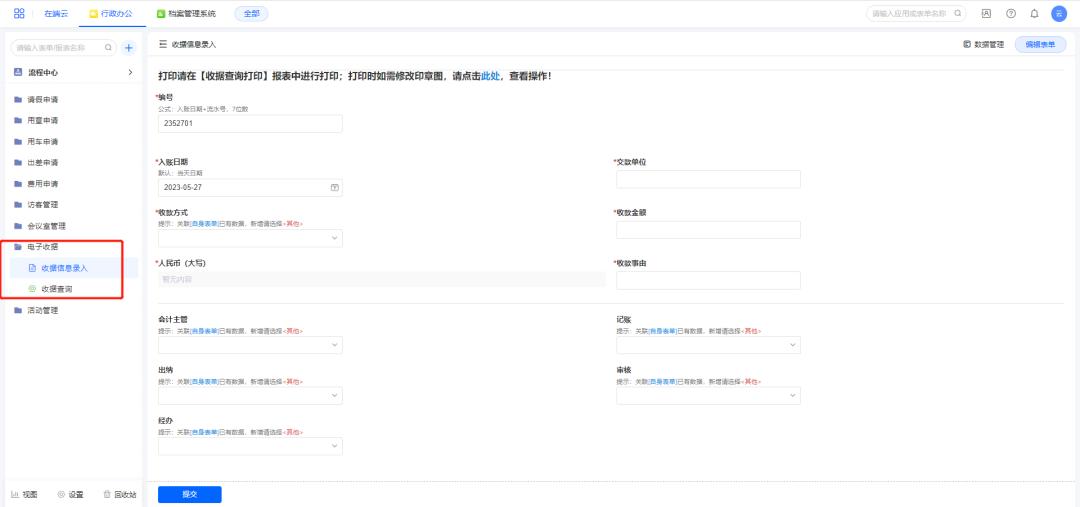Image resolution: width=1080 pixels, height=507 pixels.
Task: Click the 流程中心 icon
Action: pyautogui.click(x=18, y=72)
